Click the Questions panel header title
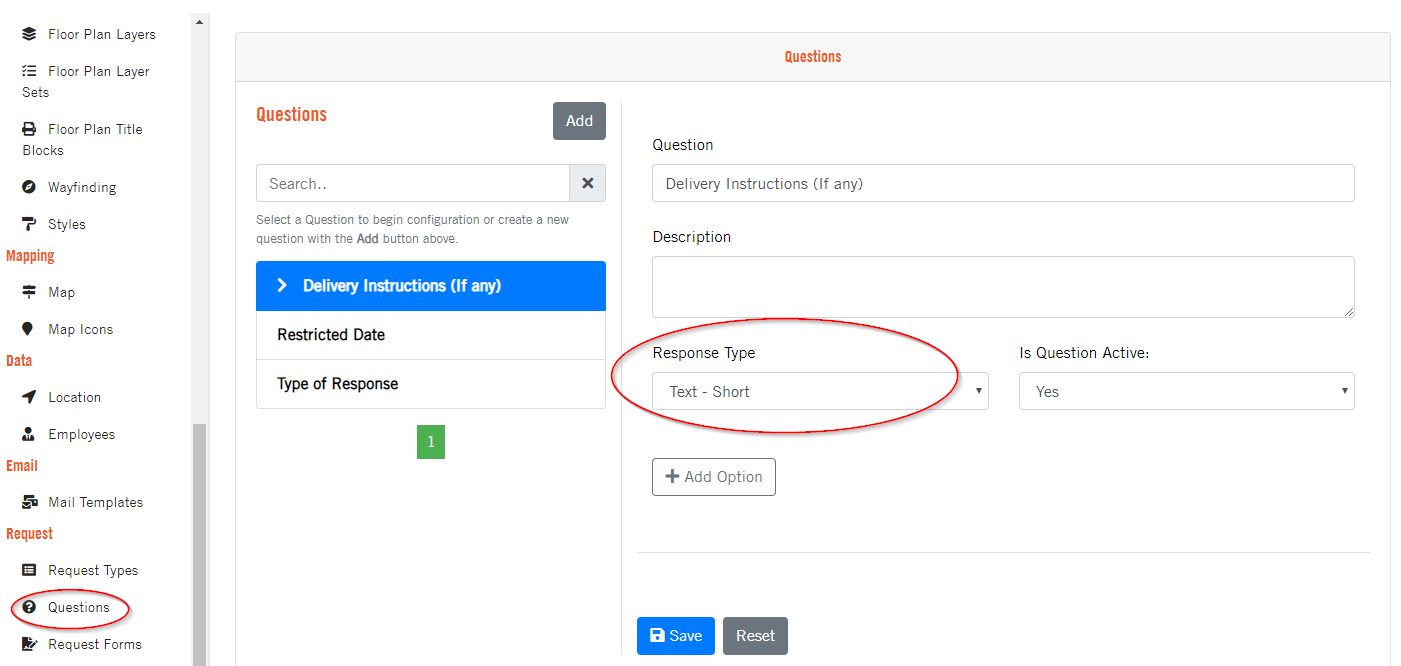Image resolution: width=1401 pixels, height=666 pixels. [813, 57]
